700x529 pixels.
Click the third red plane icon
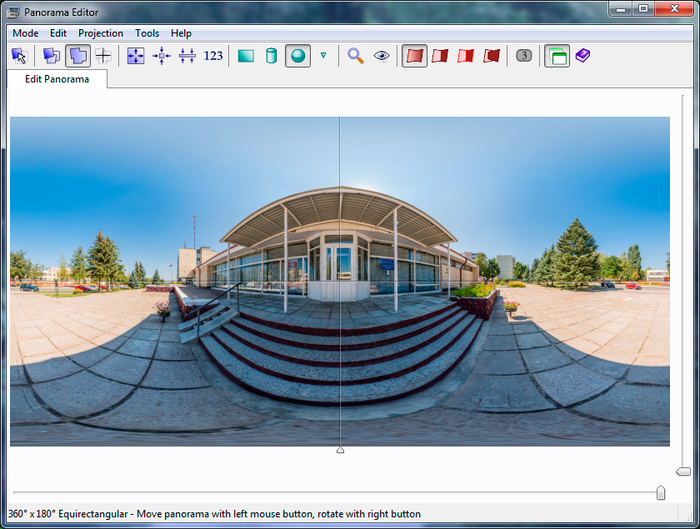pyautogui.click(x=466, y=56)
